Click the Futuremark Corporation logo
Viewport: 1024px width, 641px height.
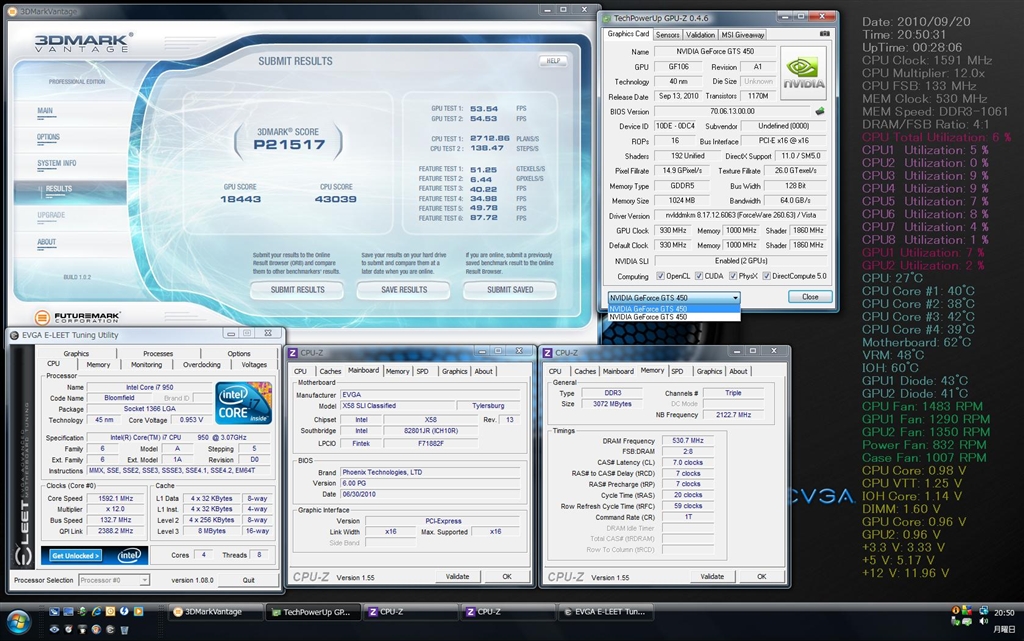[78, 318]
